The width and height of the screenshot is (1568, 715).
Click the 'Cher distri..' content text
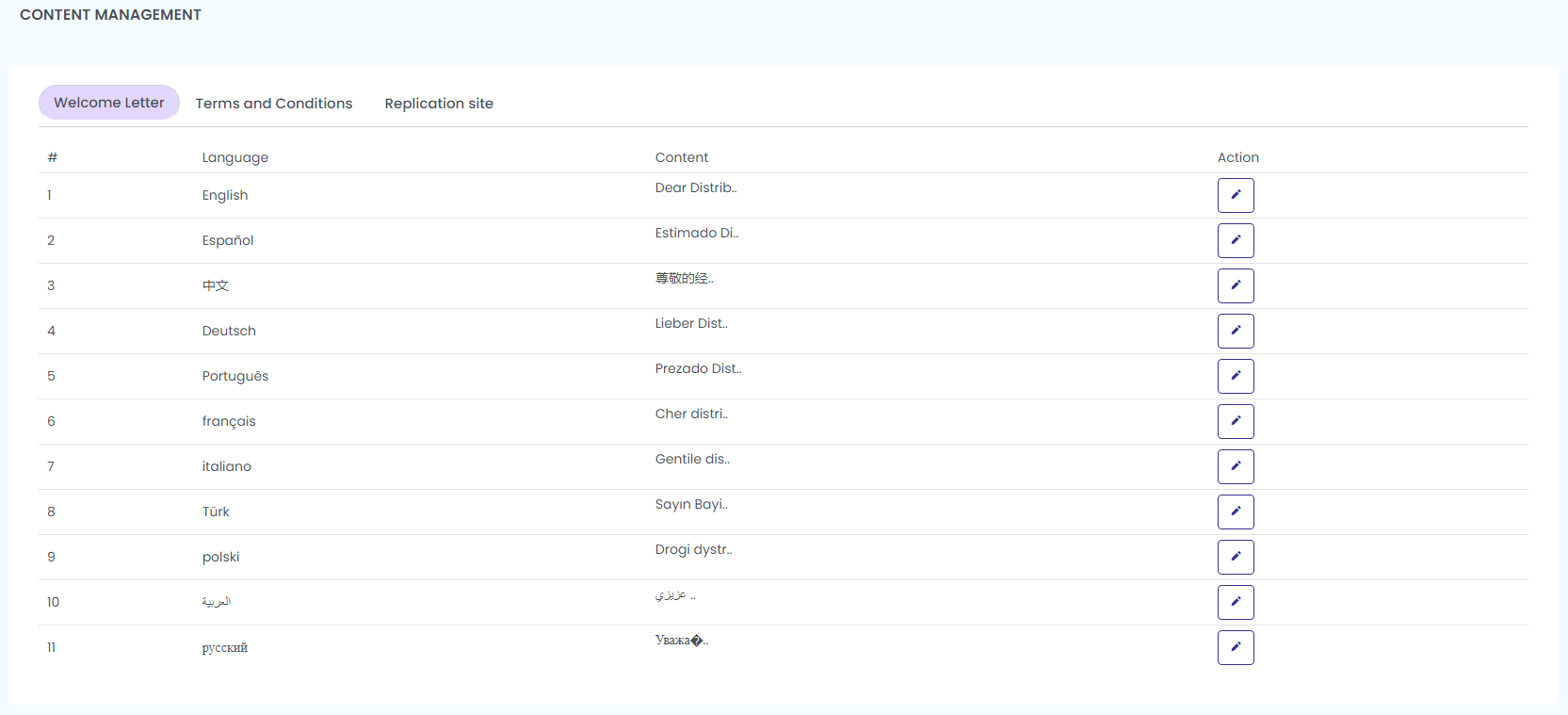(x=691, y=414)
